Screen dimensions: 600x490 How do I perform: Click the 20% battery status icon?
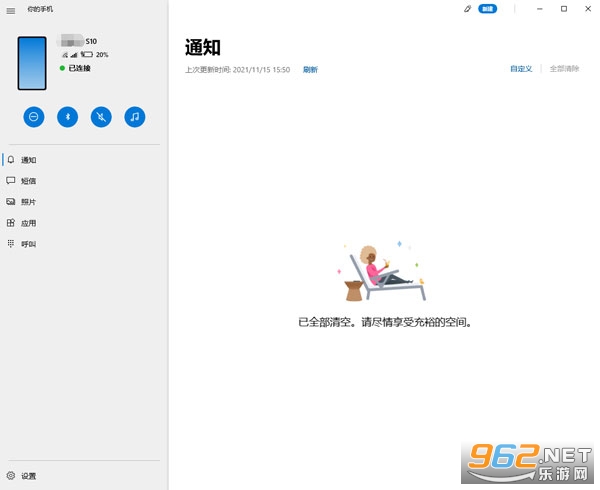point(87,55)
